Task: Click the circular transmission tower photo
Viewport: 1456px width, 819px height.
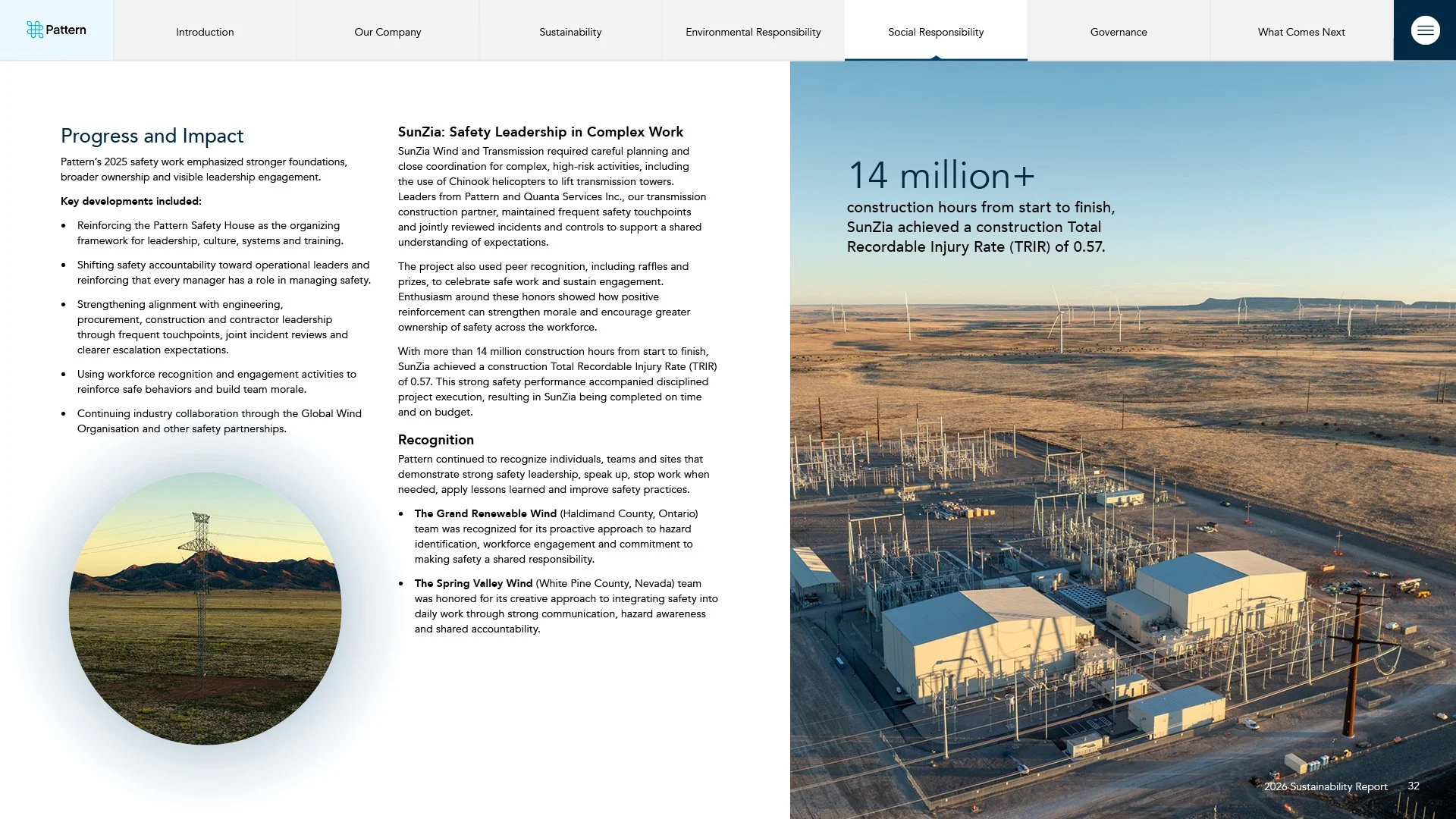Action: click(205, 608)
